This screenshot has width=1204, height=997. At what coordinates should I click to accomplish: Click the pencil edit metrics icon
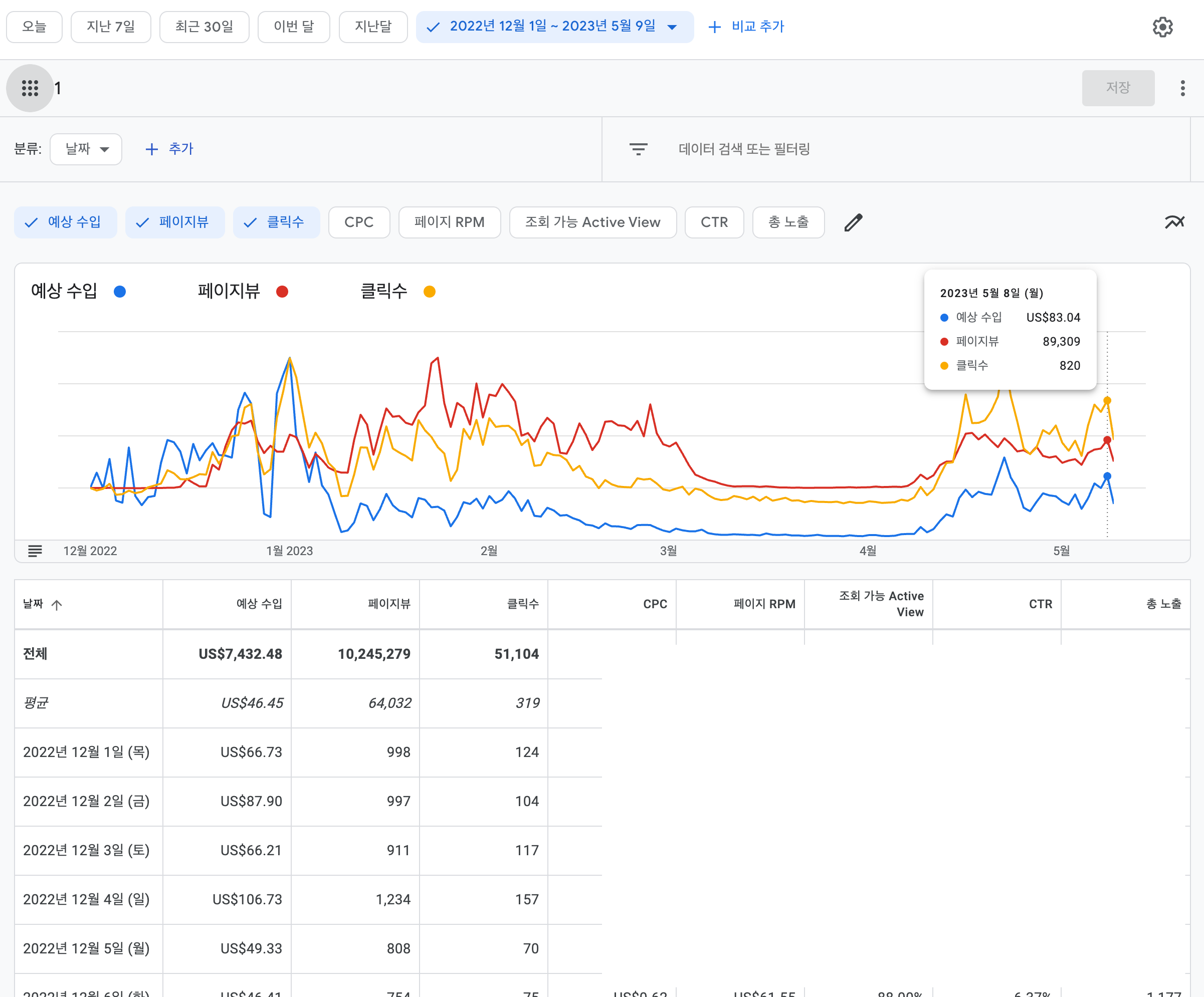pyautogui.click(x=853, y=222)
